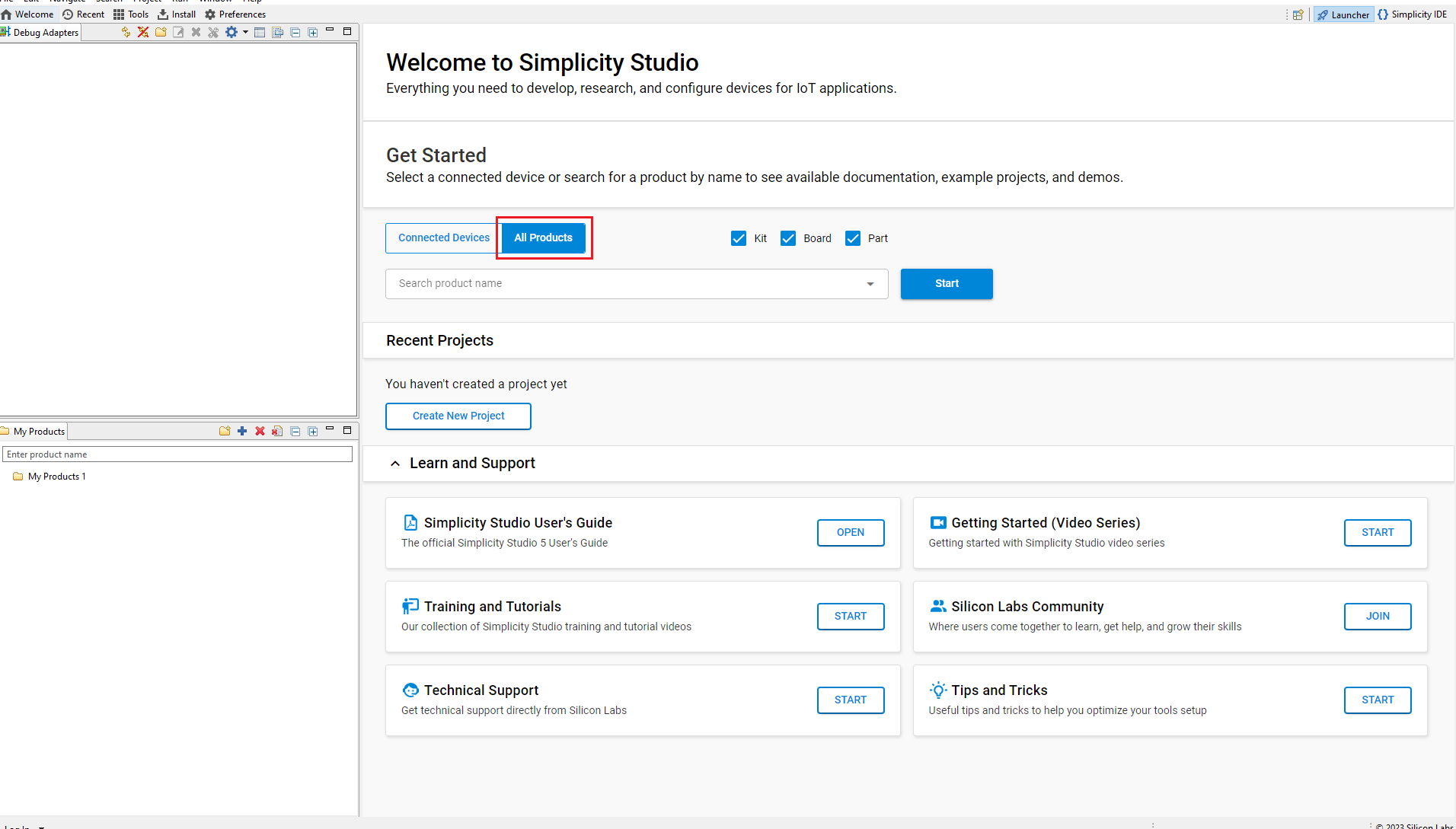
Task: Toggle the Board checkbox
Action: pyautogui.click(x=788, y=238)
